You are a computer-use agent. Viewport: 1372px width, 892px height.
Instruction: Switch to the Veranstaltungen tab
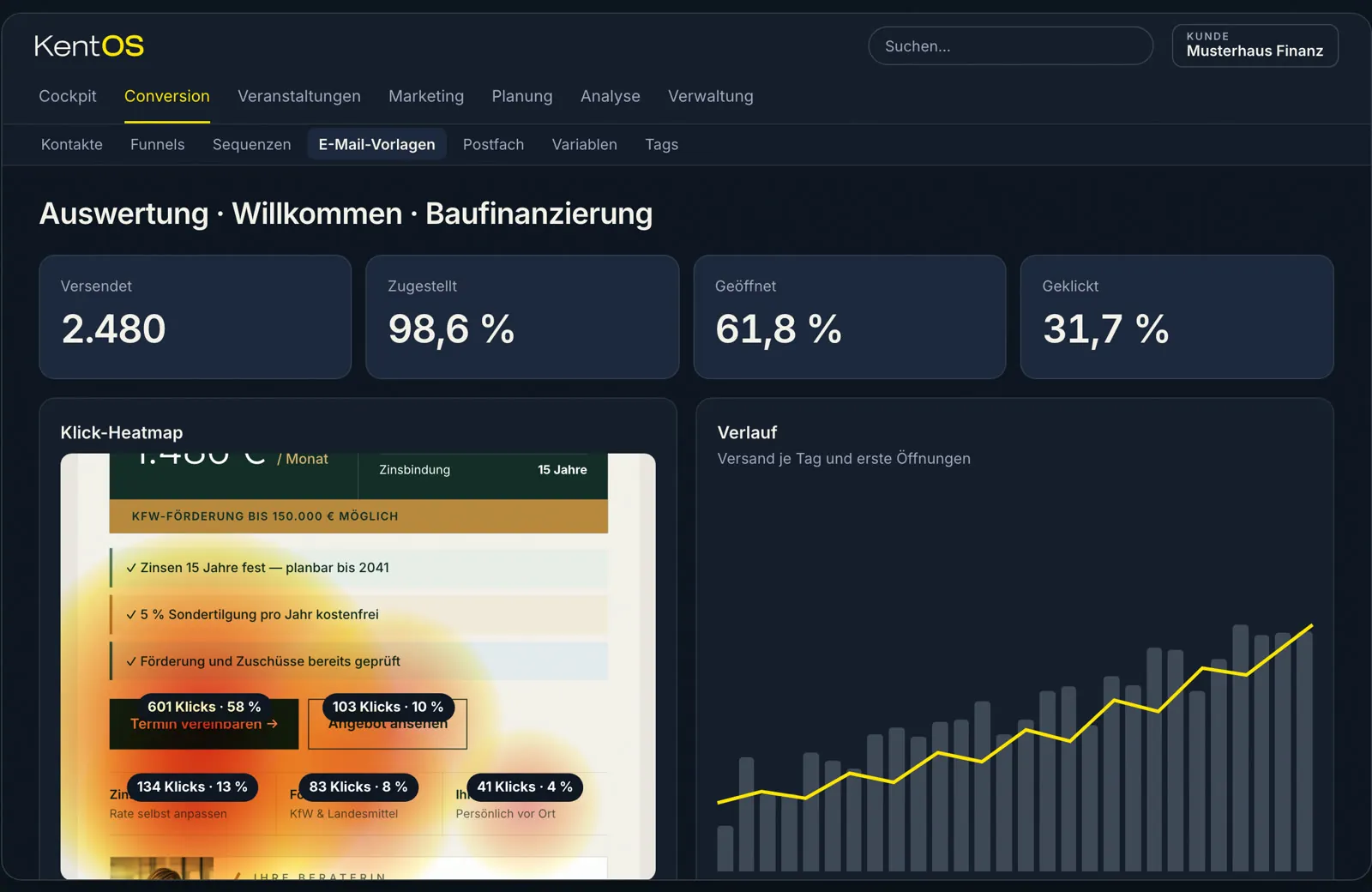click(x=299, y=96)
